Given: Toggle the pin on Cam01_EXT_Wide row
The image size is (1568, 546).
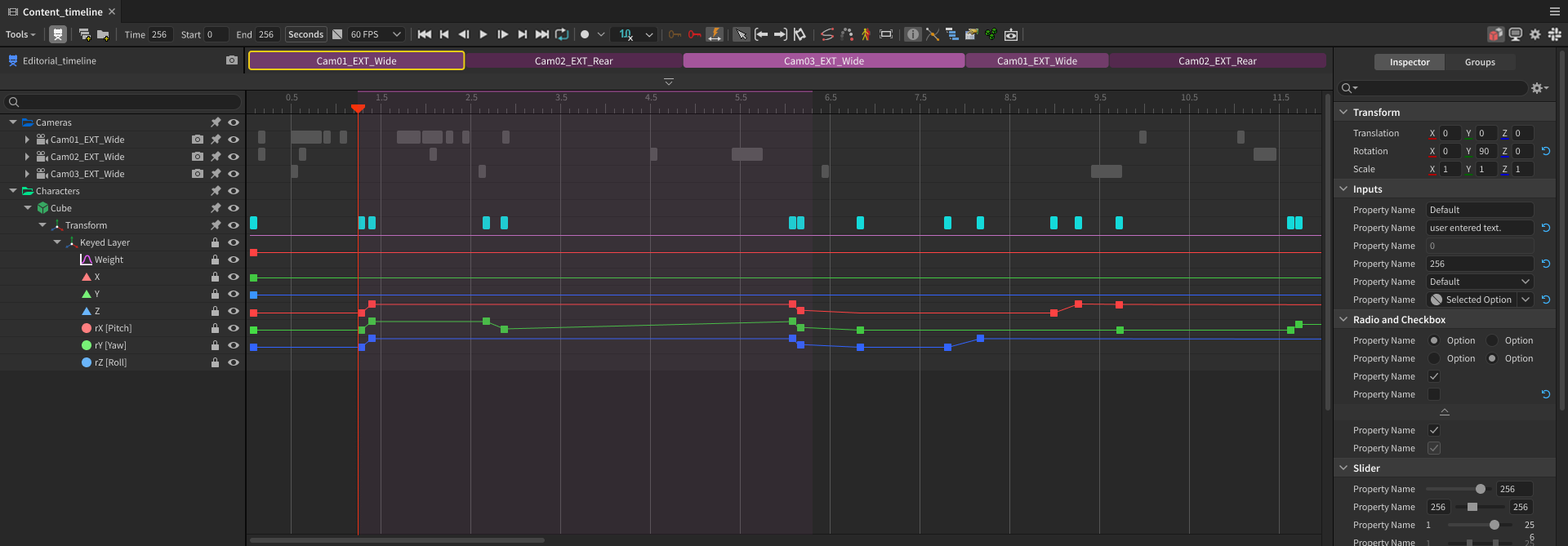Looking at the screenshot, I should (216, 140).
